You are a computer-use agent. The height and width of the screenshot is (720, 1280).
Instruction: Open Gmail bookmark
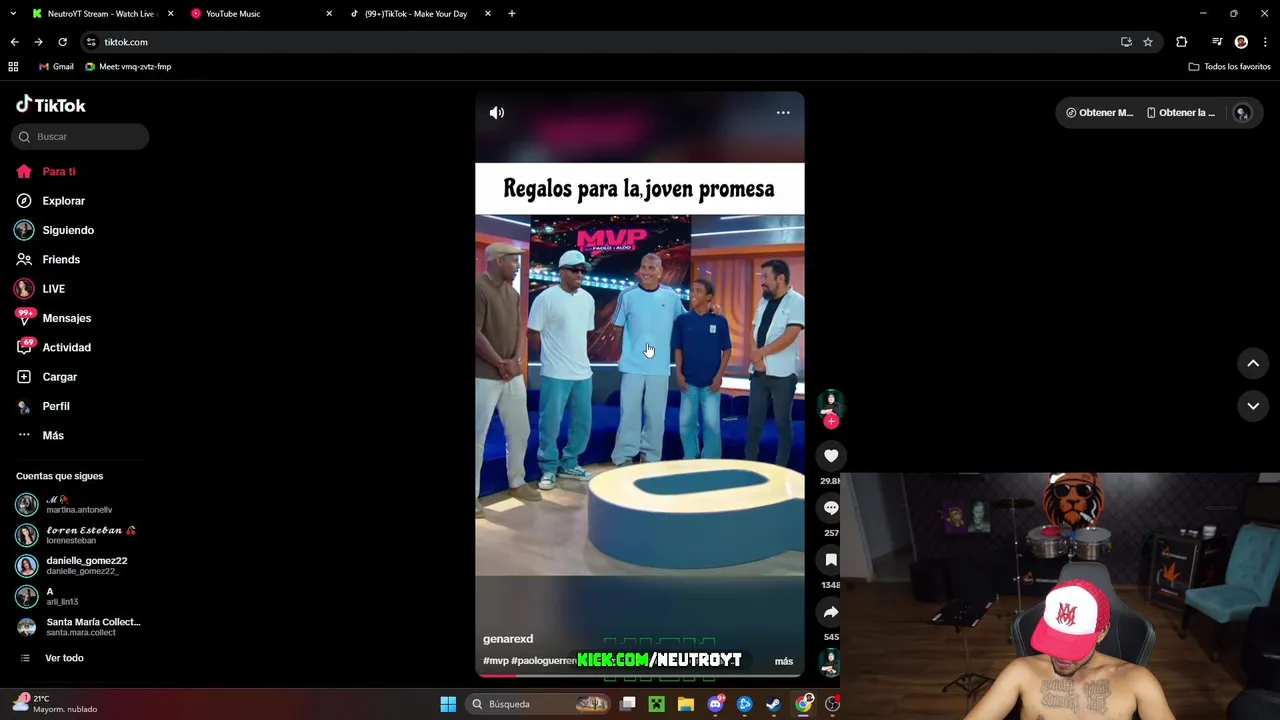(56, 67)
